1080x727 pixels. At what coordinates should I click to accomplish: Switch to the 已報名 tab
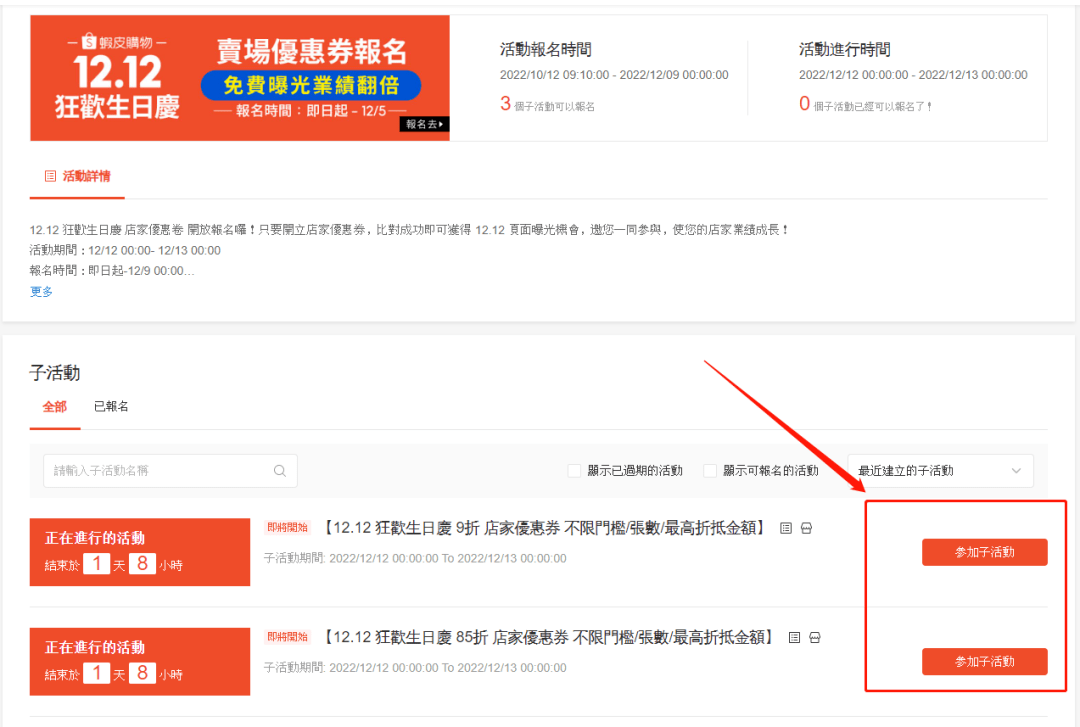point(111,407)
